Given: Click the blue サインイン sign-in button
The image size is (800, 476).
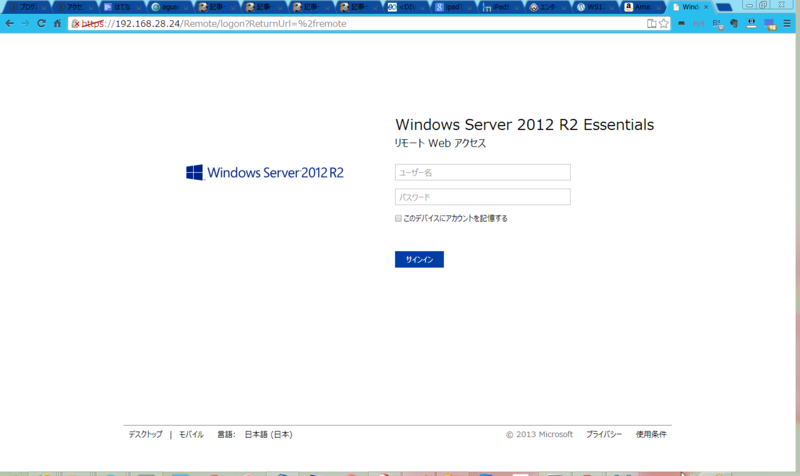Looking at the screenshot, I should [419, 259].
